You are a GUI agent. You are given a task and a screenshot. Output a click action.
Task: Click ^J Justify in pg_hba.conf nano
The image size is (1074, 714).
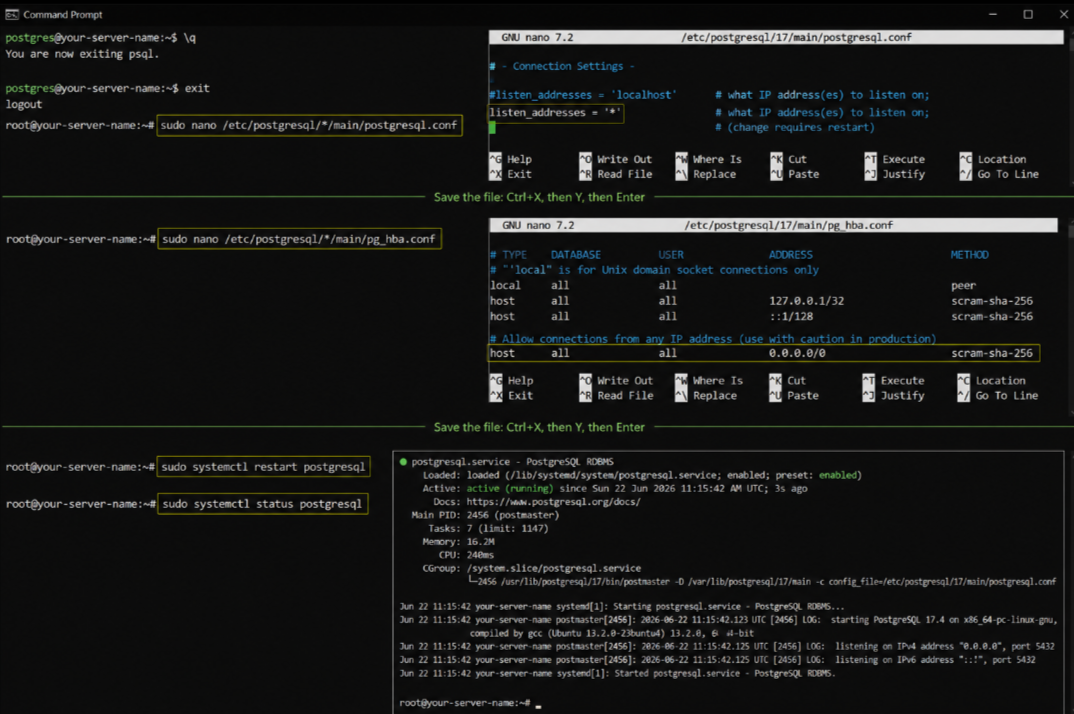click(893, 395)
